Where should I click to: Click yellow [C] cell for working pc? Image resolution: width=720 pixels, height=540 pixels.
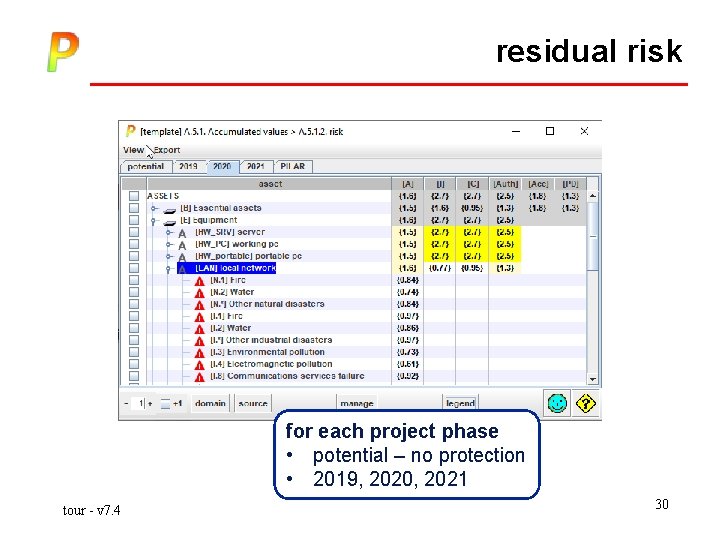(x=472, y=244)
